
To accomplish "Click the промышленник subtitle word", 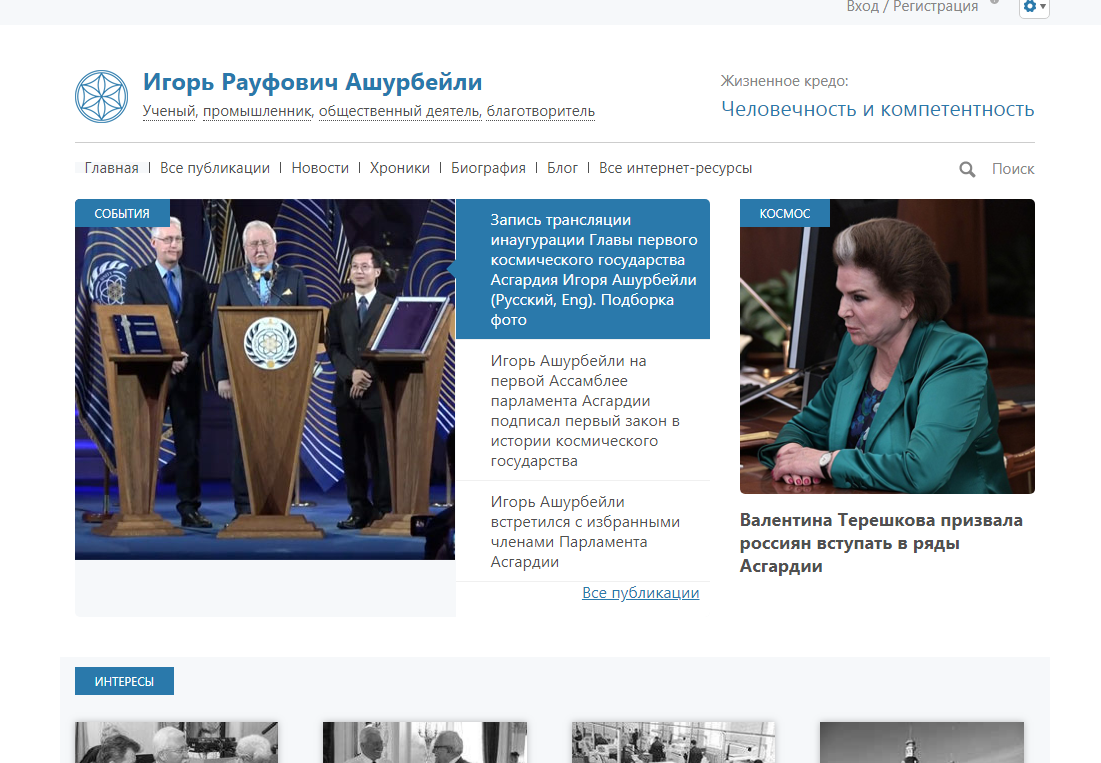I will click(258, 111).
